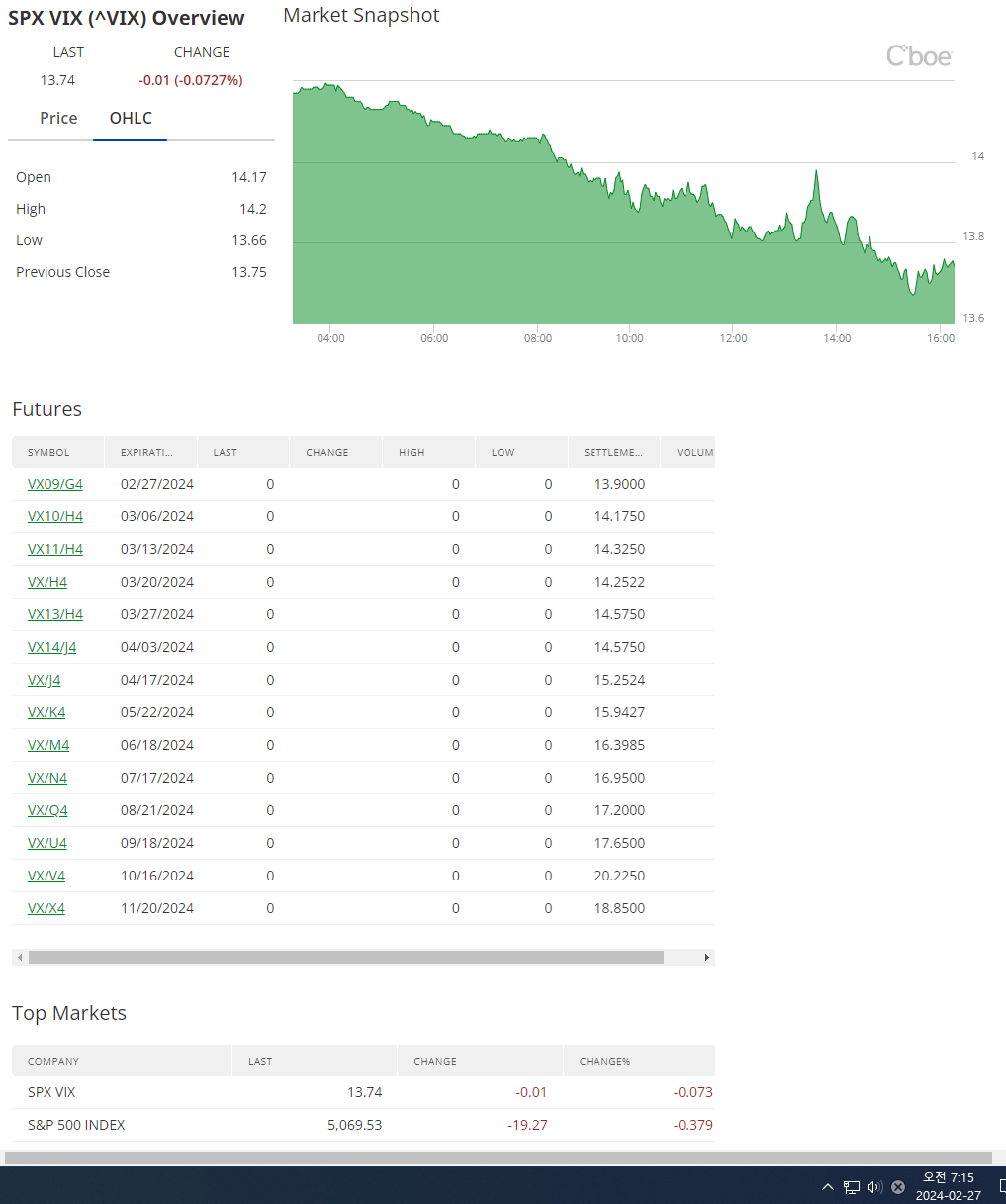Click settlement value 13.9000

619,484
